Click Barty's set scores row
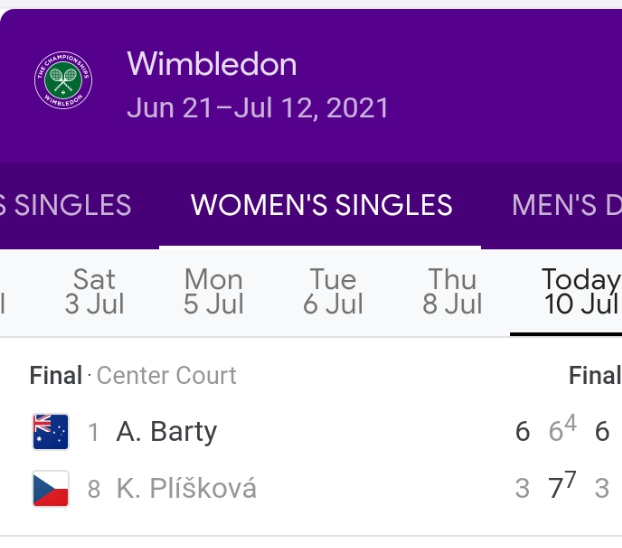The height and width of the screenshot is (548, 622). point(561,432)
